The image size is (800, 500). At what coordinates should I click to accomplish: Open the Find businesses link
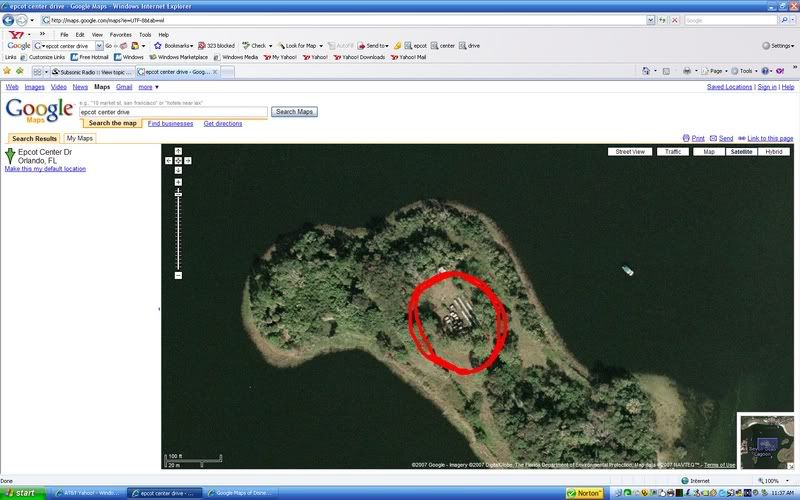170,123
